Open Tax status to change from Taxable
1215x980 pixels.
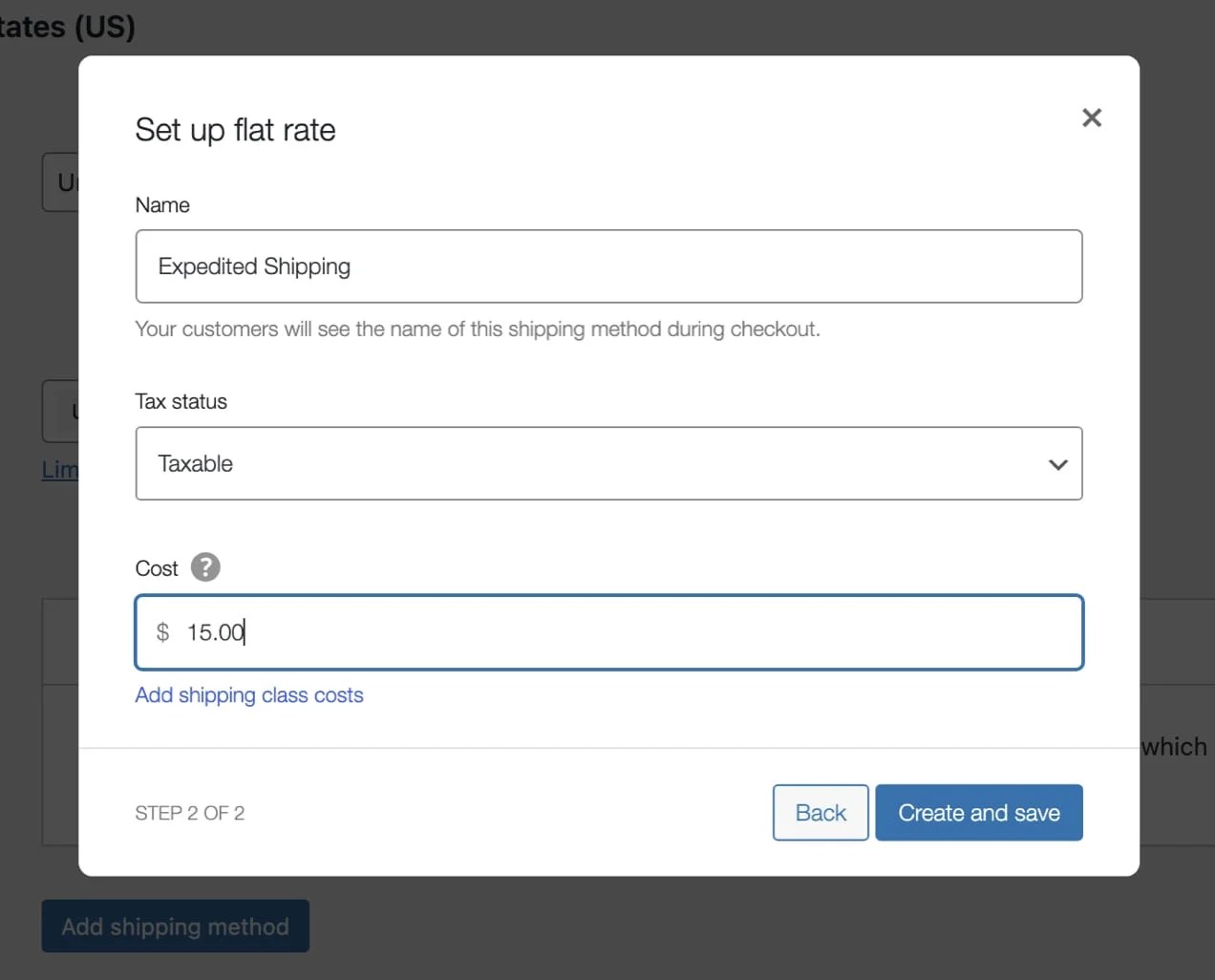(608, 464)
